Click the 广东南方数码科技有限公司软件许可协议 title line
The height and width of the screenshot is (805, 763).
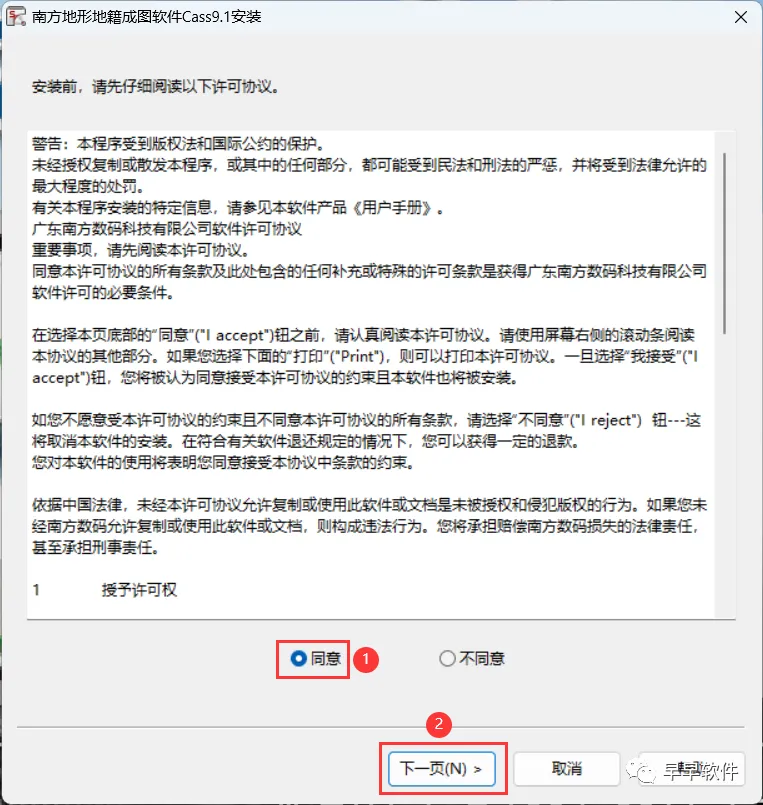click(167, 229)
